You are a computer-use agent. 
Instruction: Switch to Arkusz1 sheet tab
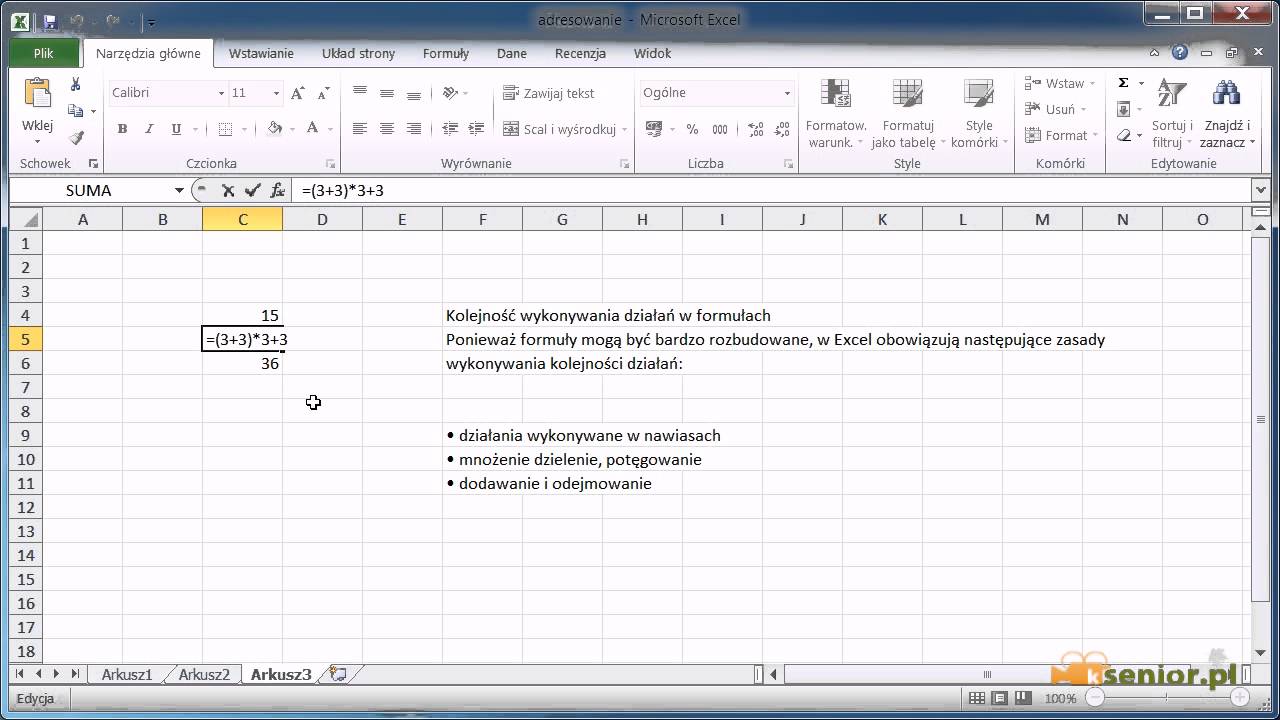tap(127, 675)
